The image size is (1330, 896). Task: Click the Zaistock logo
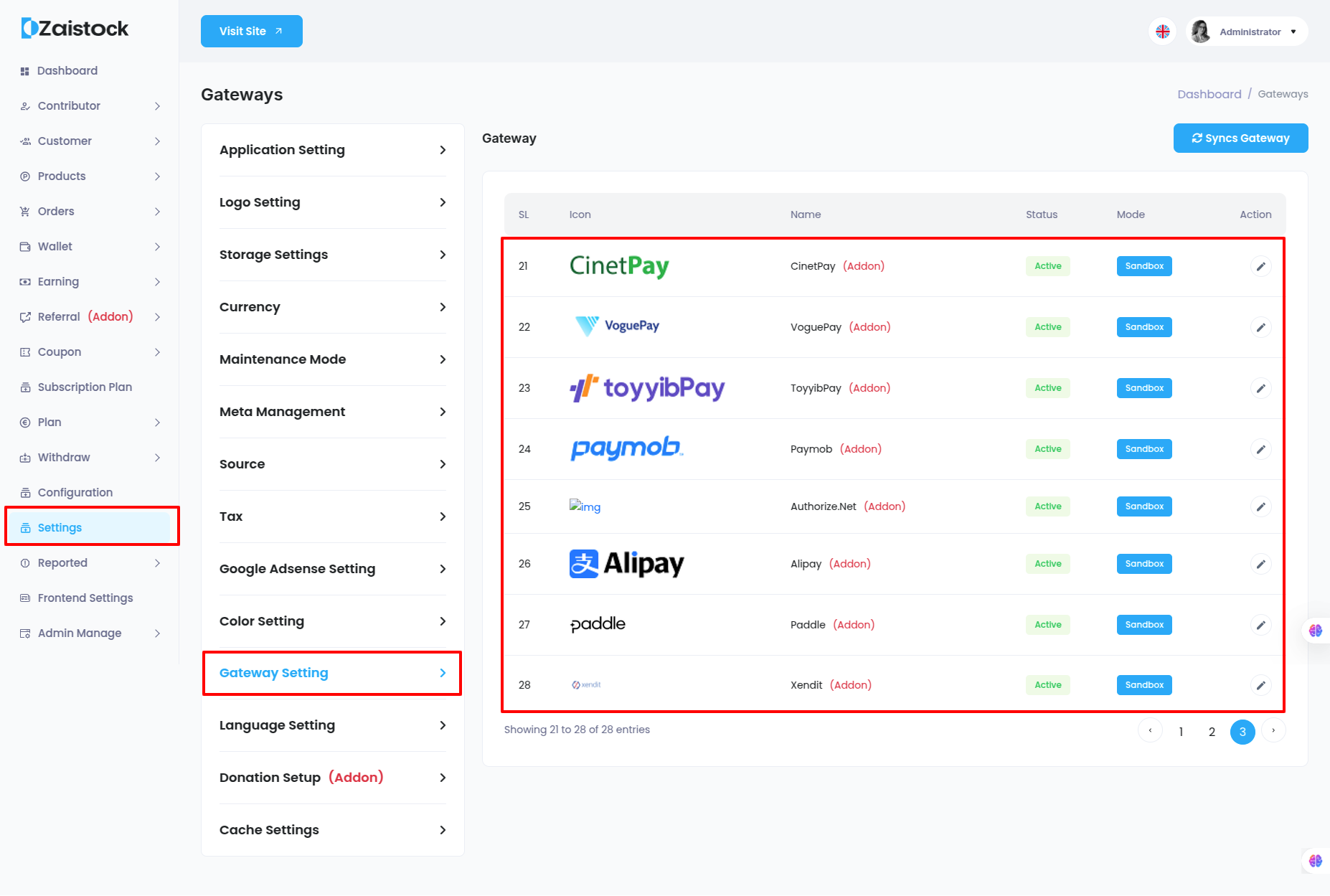tap(75, 29)
